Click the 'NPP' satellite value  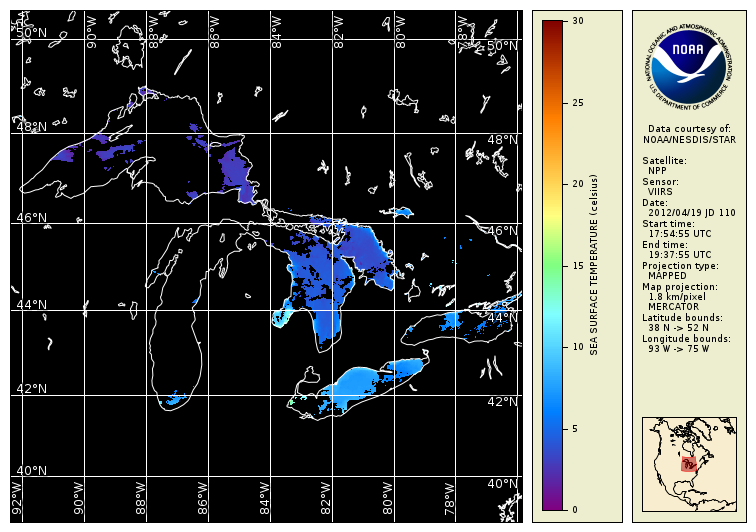pyautogui.click(x=657, y=171)
